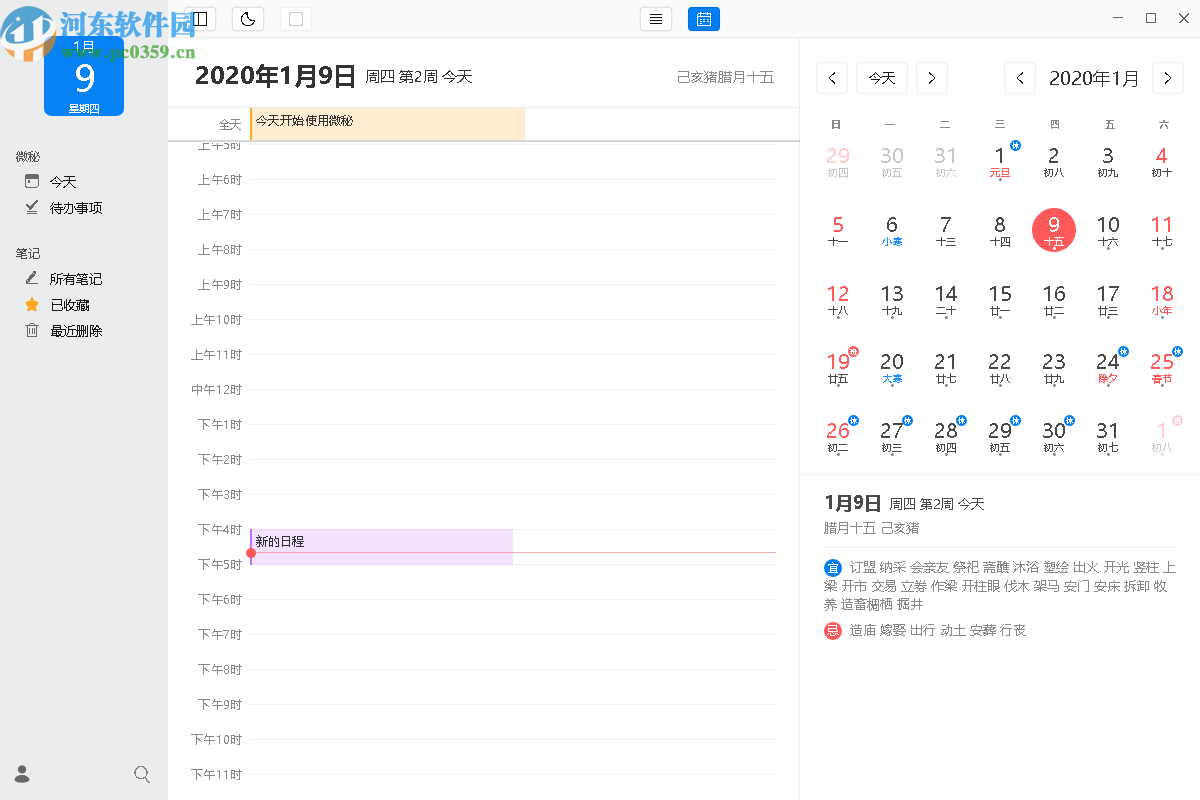Select January 1 元旦 in mini calendar
Viewport: 1200px width, 800px height.
click(x=1000, y=161)
